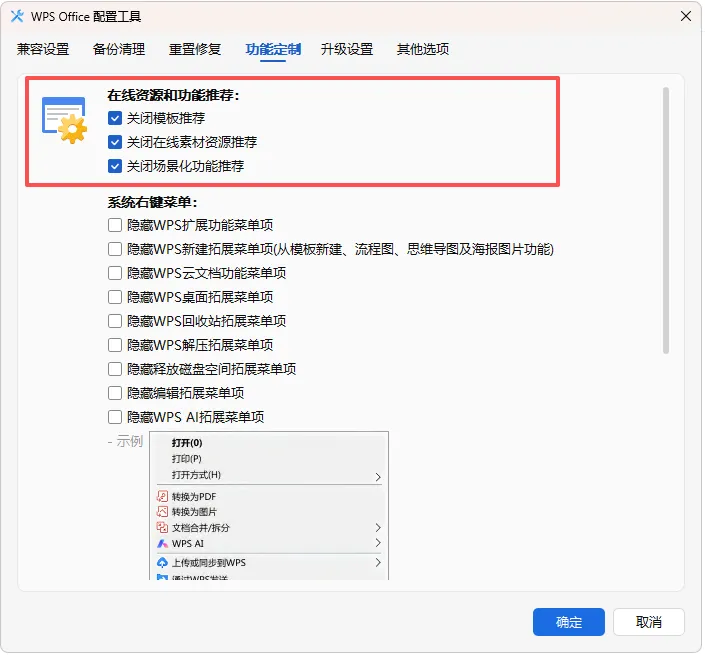Enable 隐藏编辑拓展菜单项 checkbox
The height and width of the screenshot is (655, 705).
[115, 393]
